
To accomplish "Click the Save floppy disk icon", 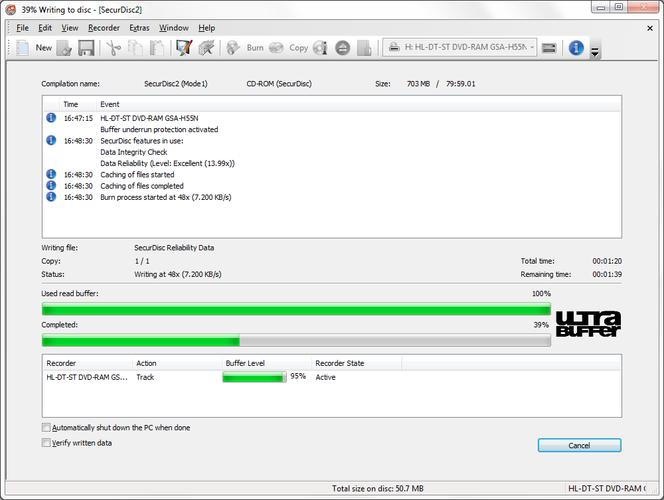I will (x=86, y=47).
